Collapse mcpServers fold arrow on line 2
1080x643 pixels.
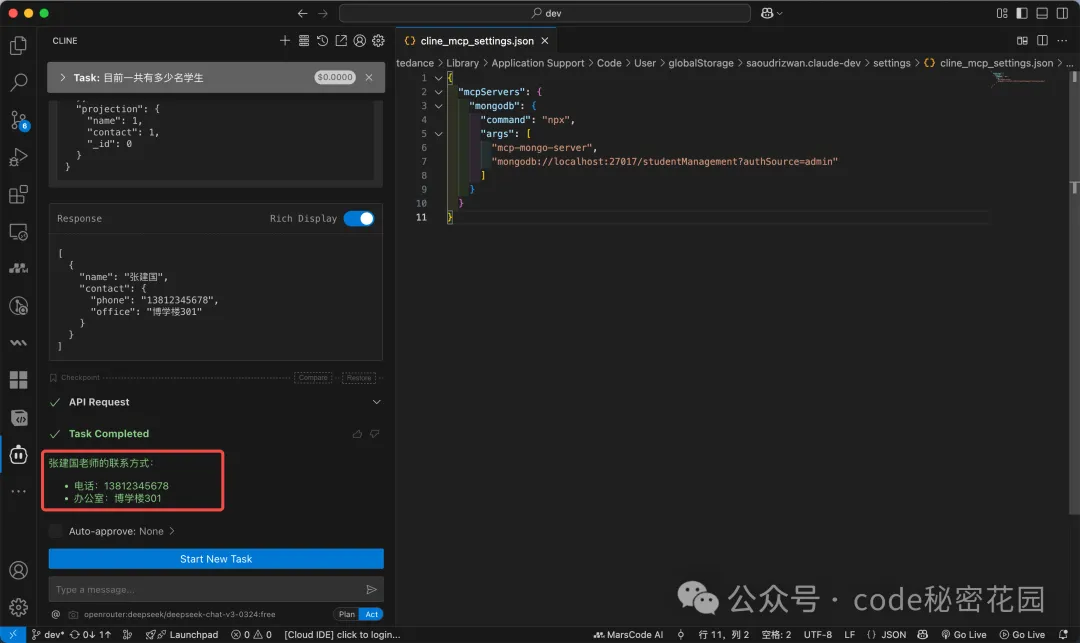[438, 92]
